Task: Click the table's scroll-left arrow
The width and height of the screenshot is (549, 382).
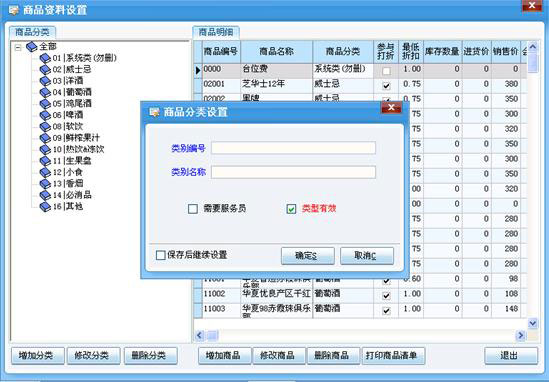Action: 199,335
